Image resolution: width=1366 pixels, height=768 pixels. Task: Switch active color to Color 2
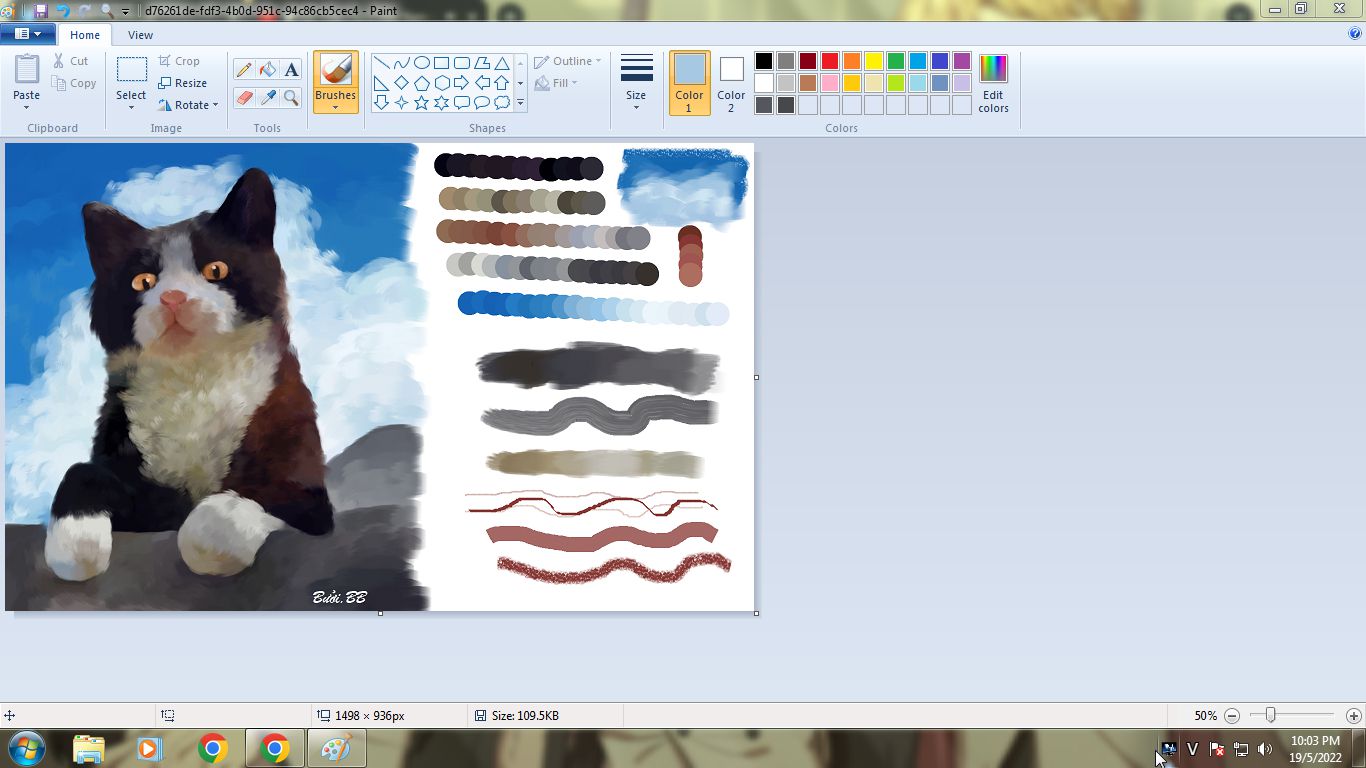coord(731,82)
